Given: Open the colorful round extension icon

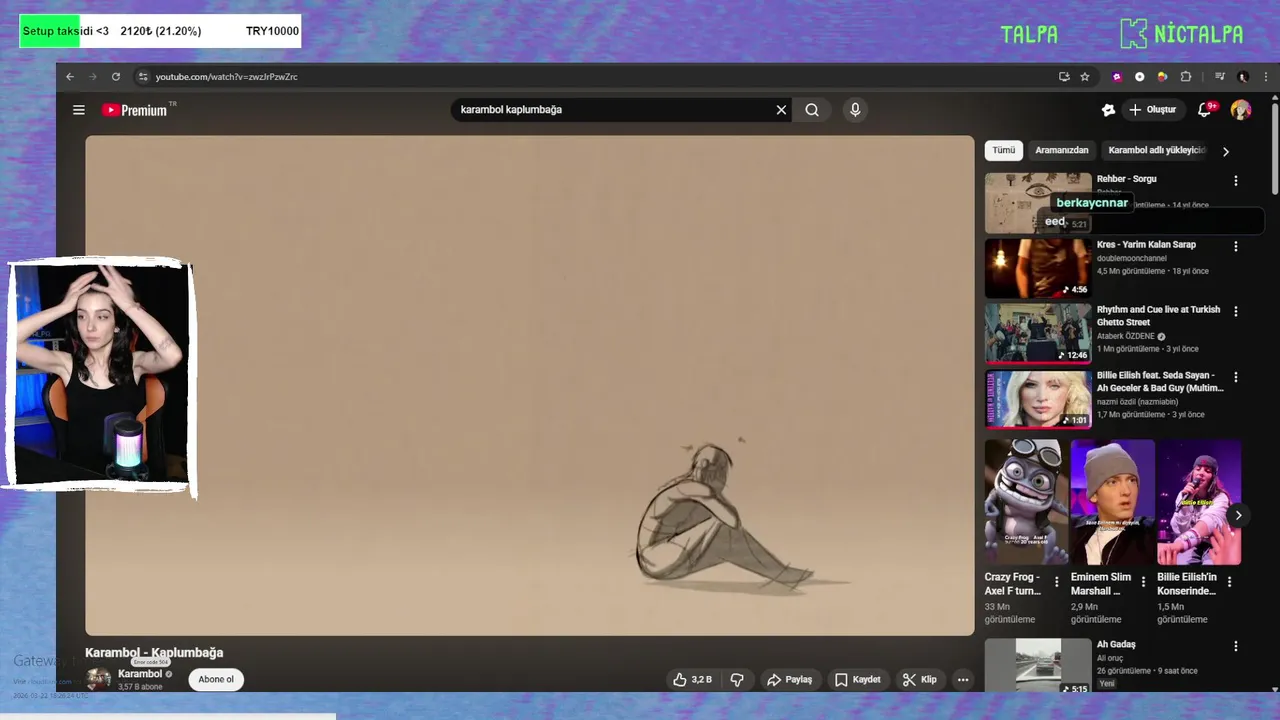Looking at the screenshot, I should [1162, 77].
